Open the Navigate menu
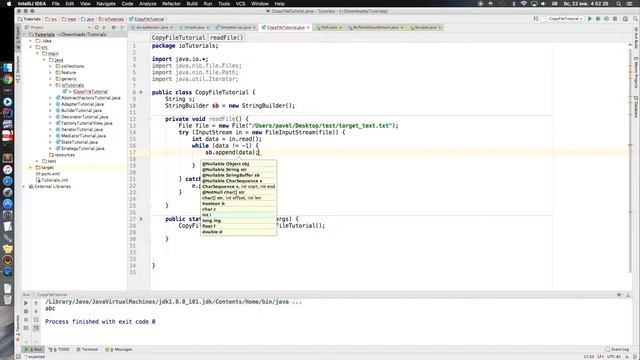The image size is (640, 360). (106, 4)
